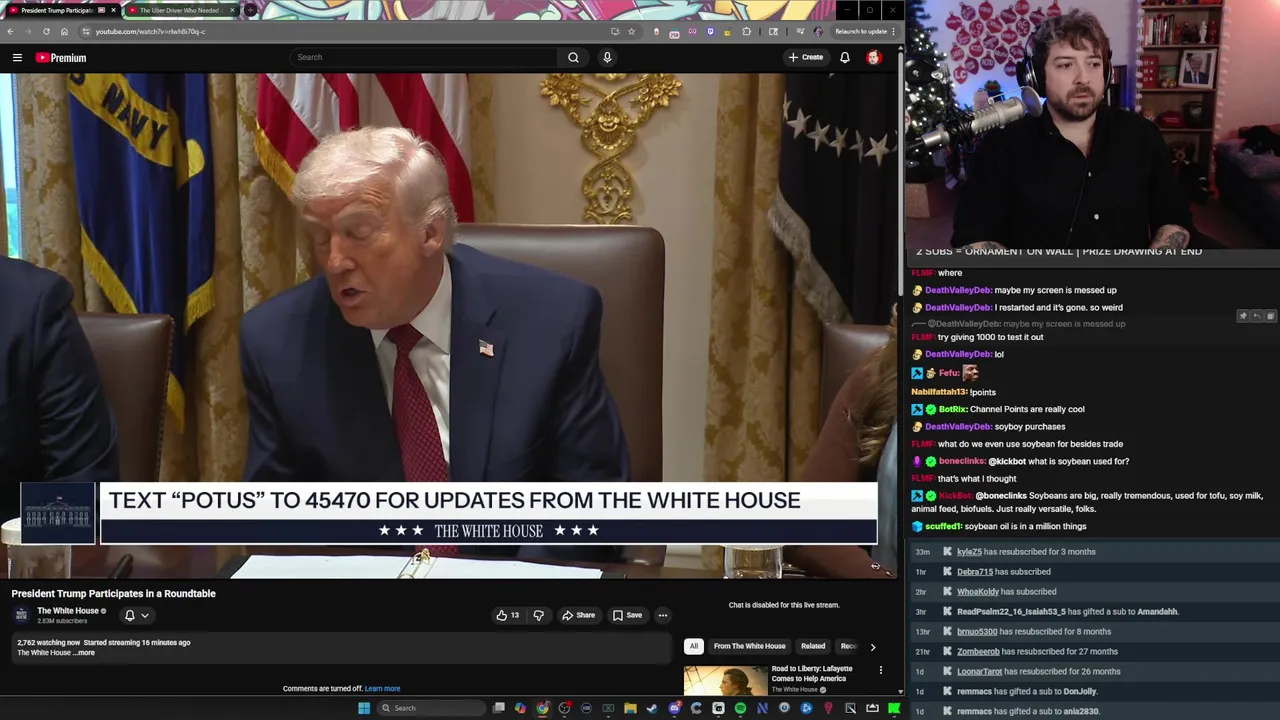This screenshot has width=1280, height=720.
Task: Go back in browser history
Action: (10, 31)
